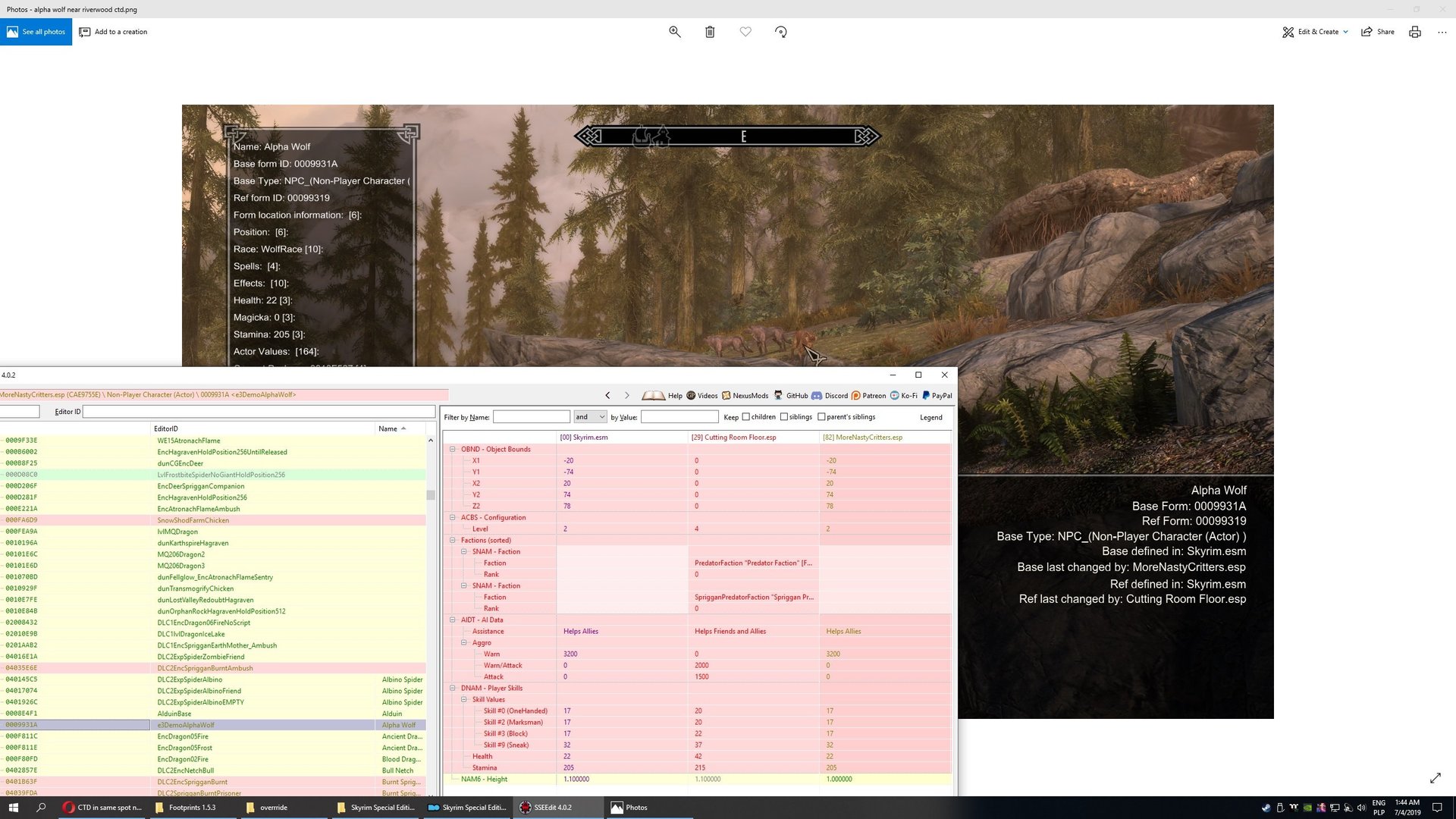The height and width of the screenshot is (819, 1456).
Task: Select the SnowShodFarmChicken record row
Action: pos(213,520)
